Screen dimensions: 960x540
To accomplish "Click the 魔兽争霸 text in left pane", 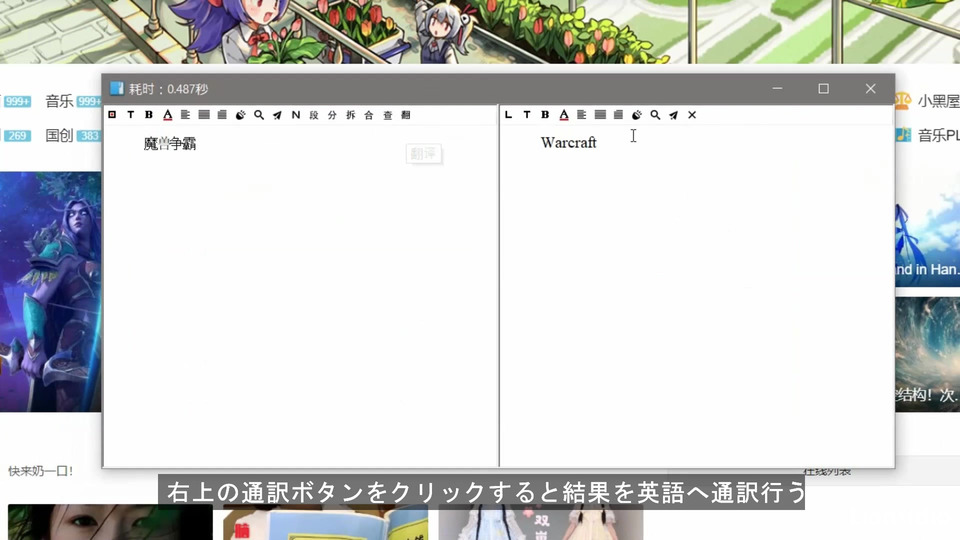I will tap(170, 144).
